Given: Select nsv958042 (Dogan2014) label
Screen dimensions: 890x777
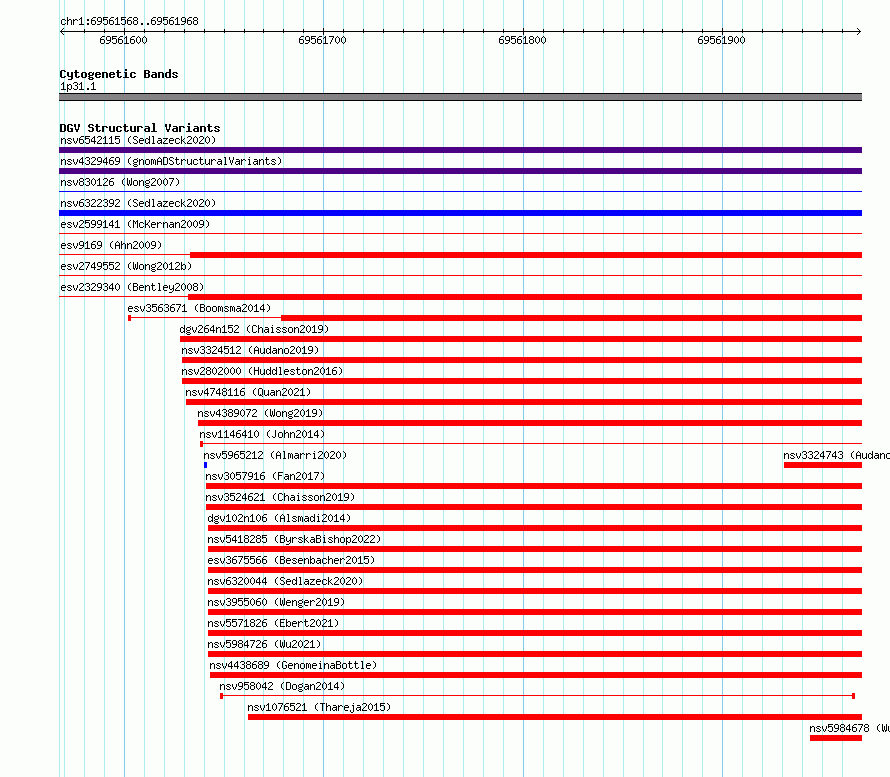Looking at the screenshot, I should [x=282, y=686].
